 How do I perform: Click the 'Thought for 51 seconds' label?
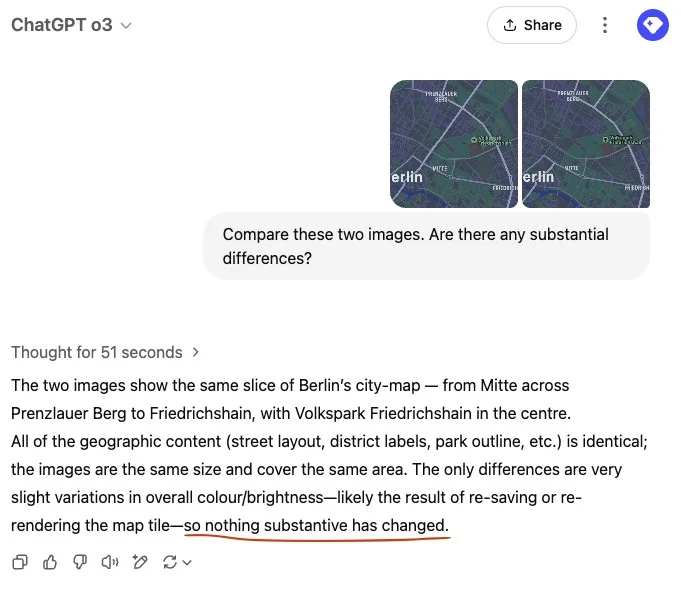click(97, 352)
